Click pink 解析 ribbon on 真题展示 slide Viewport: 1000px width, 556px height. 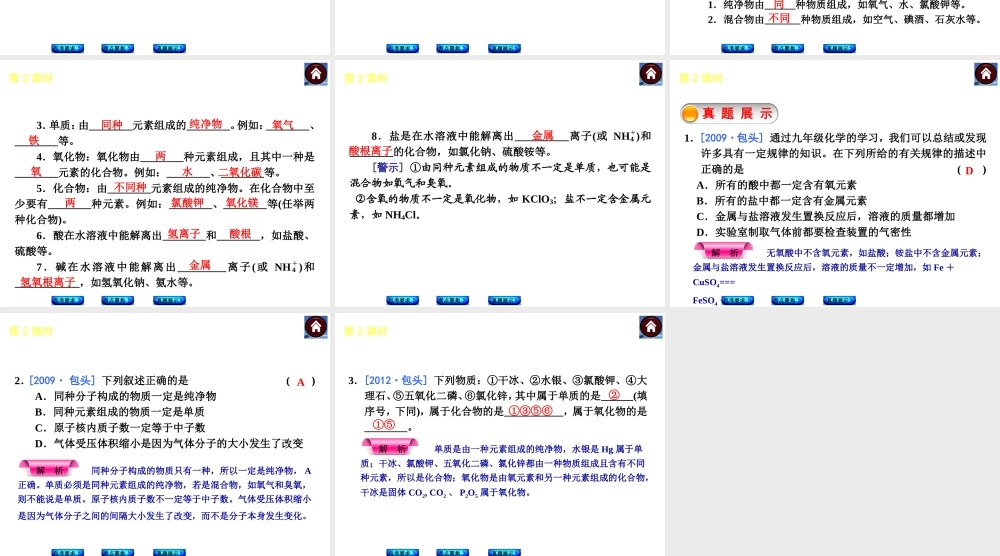[x=723, y=251]
